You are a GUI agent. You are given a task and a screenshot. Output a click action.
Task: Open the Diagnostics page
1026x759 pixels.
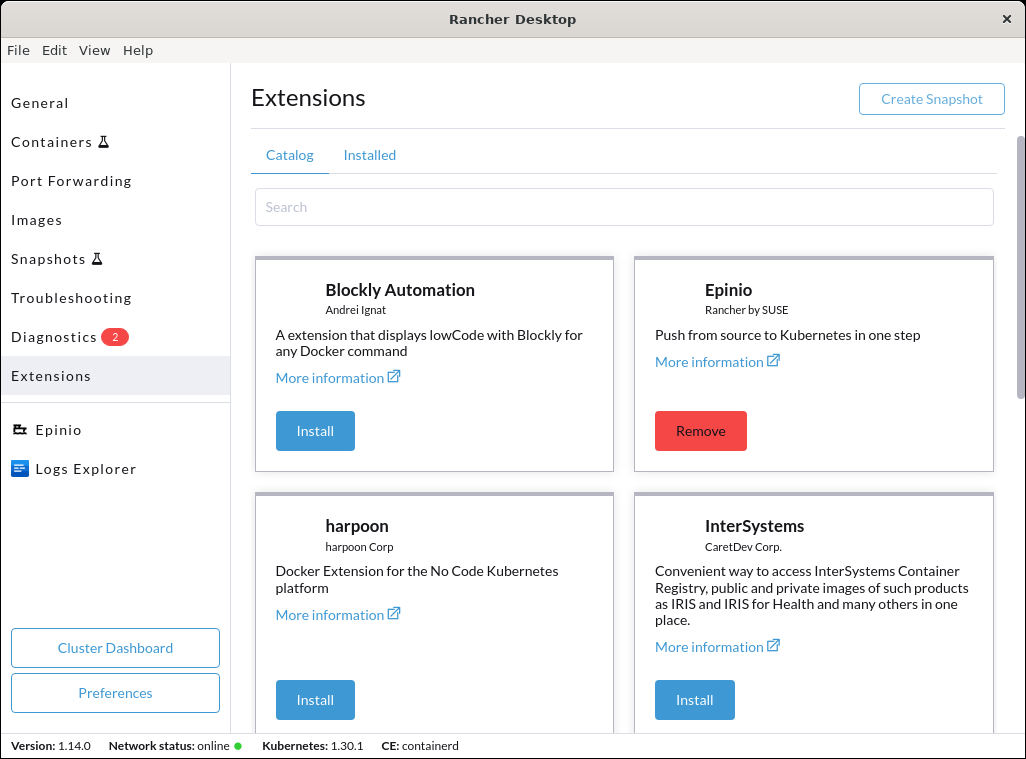tap(115, 337)
